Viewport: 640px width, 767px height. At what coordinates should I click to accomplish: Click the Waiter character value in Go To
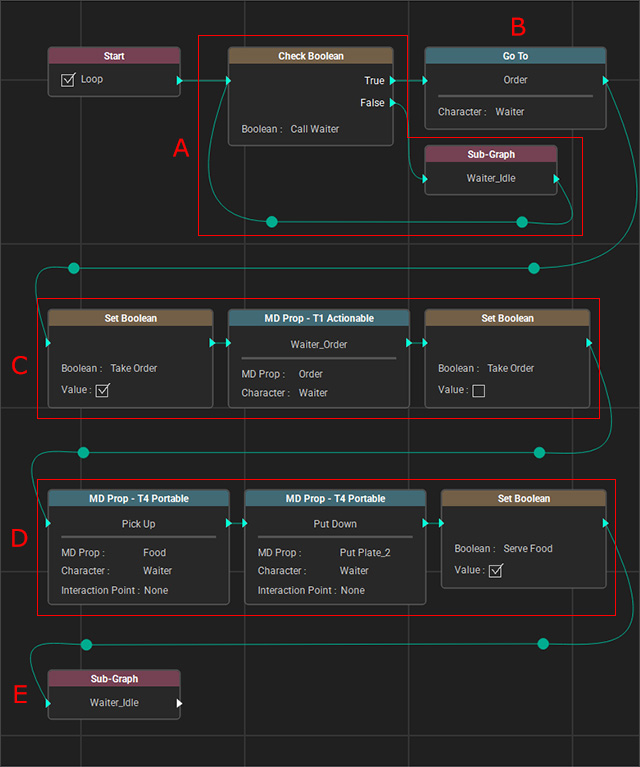coord(509,112)
